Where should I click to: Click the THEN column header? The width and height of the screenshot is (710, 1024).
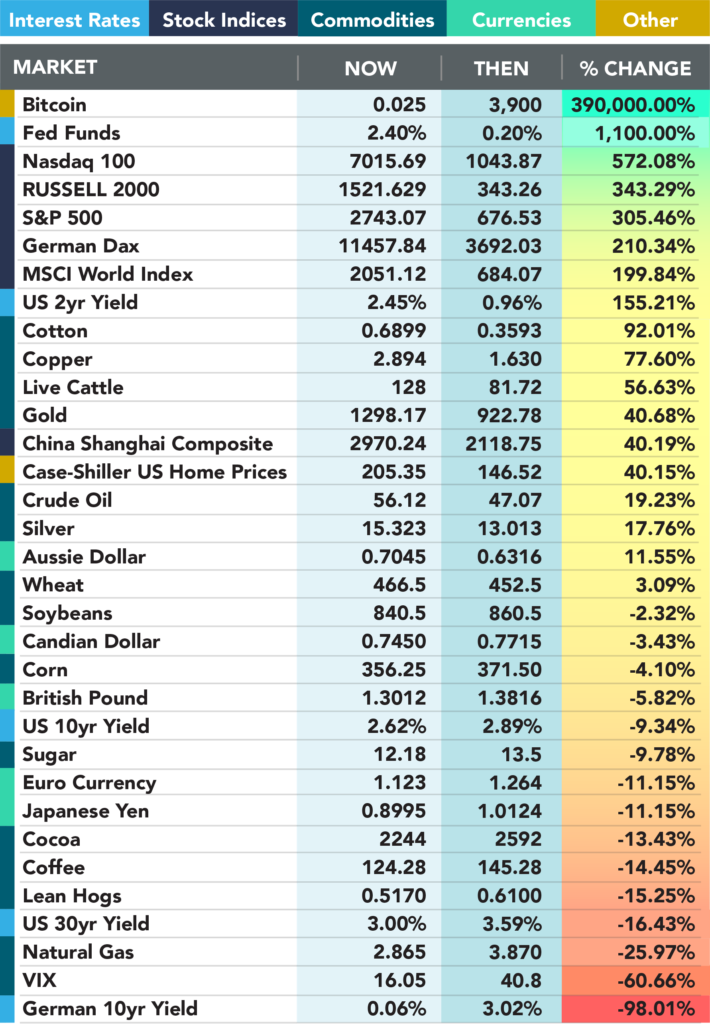coord(501,68)
